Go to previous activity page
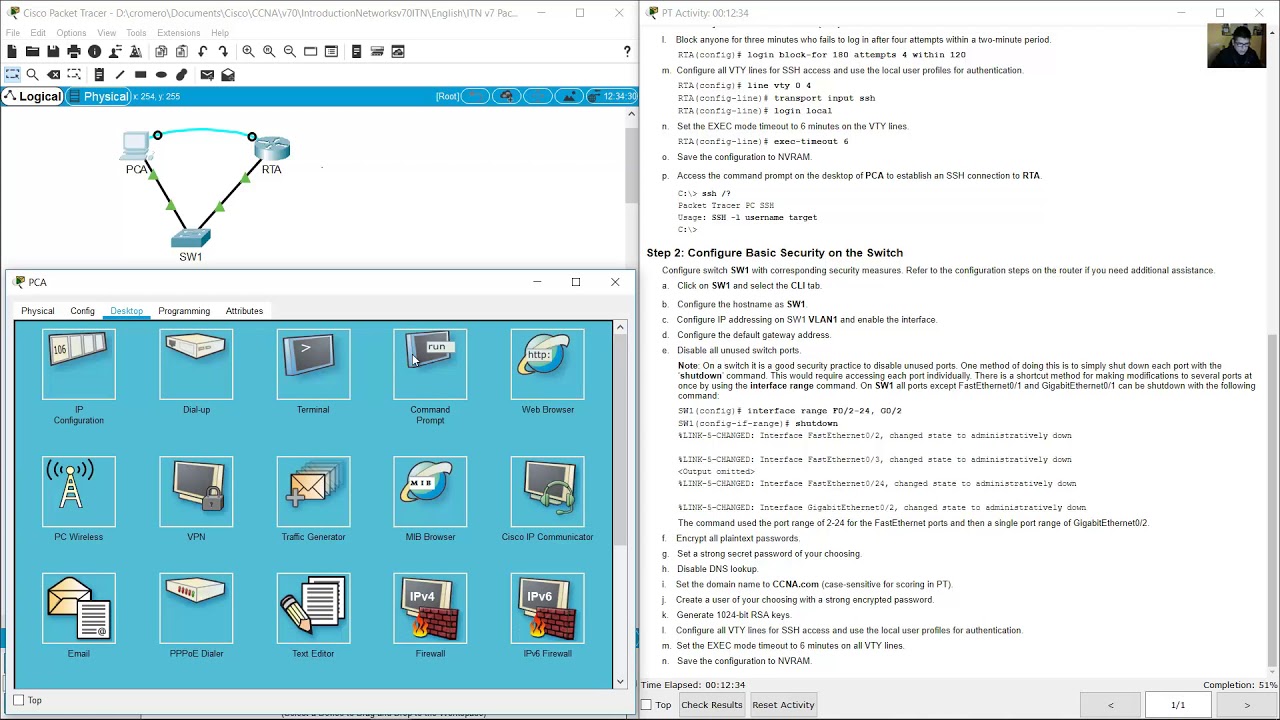1280x720 pixels. [x=1110, y=705]
